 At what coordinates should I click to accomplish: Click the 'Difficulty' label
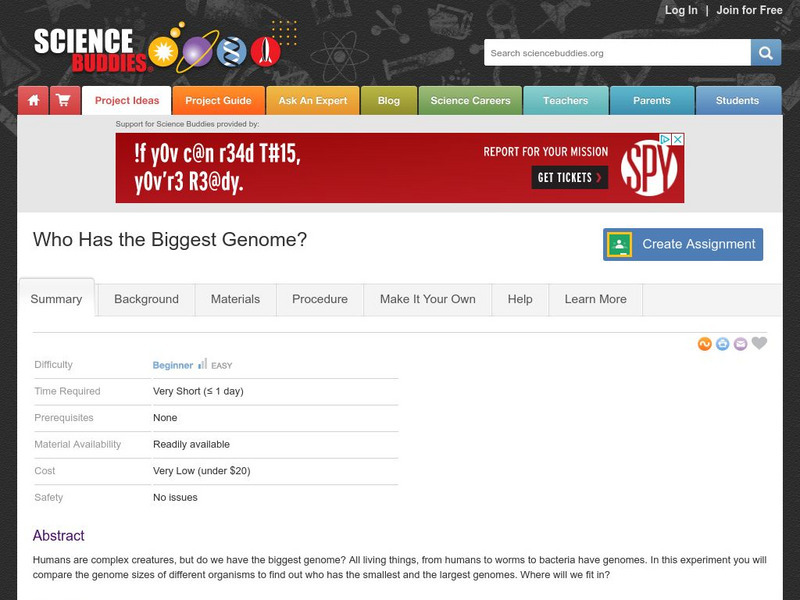[54, 365]
